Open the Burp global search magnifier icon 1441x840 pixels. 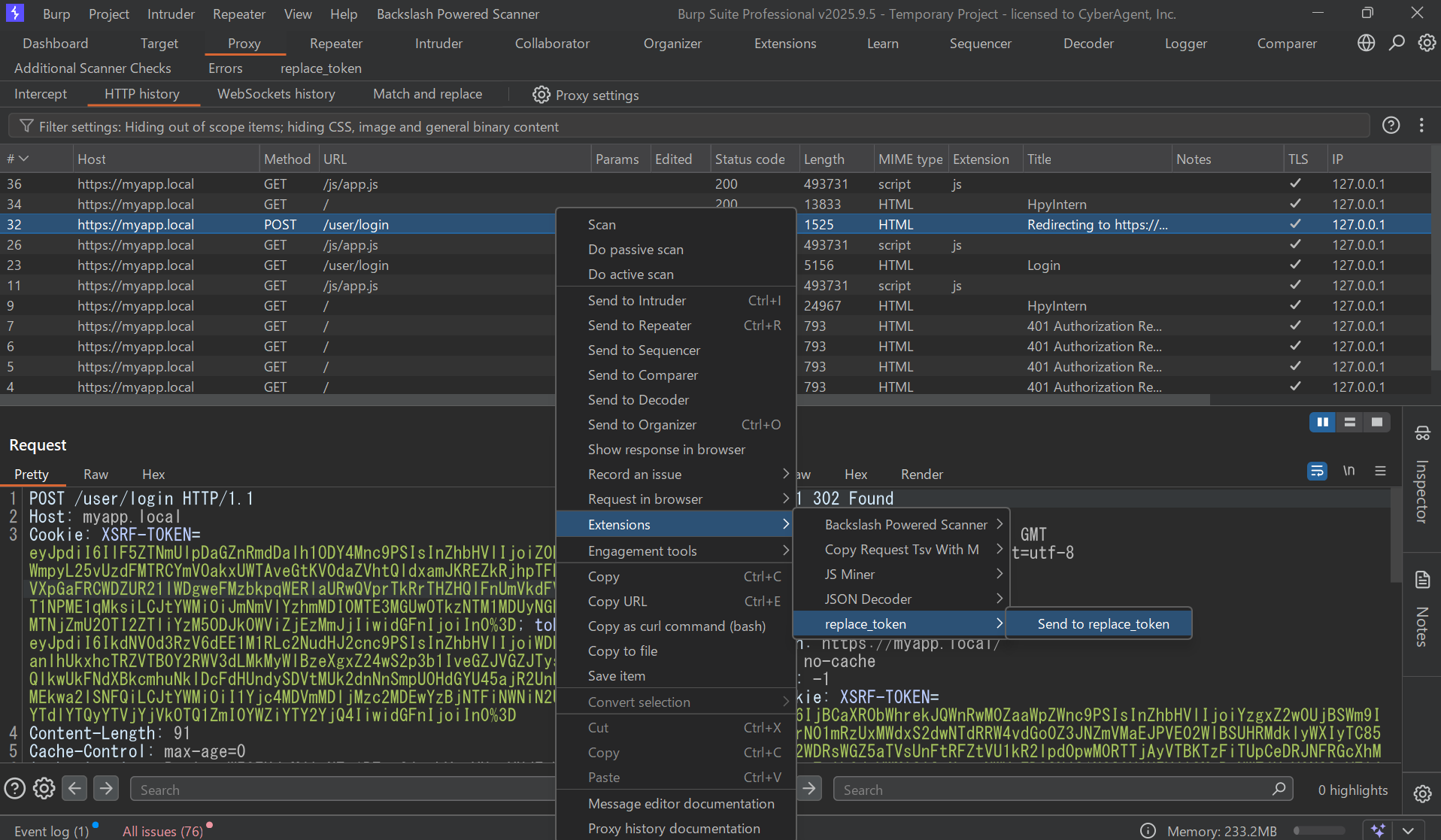[x=1397, y=43]
